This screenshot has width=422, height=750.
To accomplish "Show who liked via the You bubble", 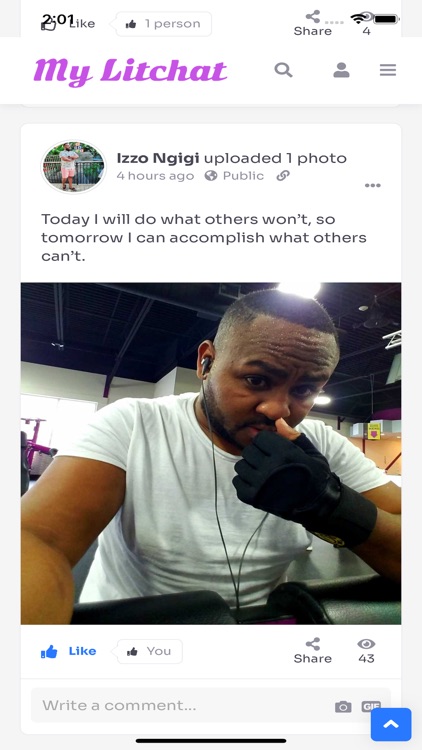I will tap(149, 651).
